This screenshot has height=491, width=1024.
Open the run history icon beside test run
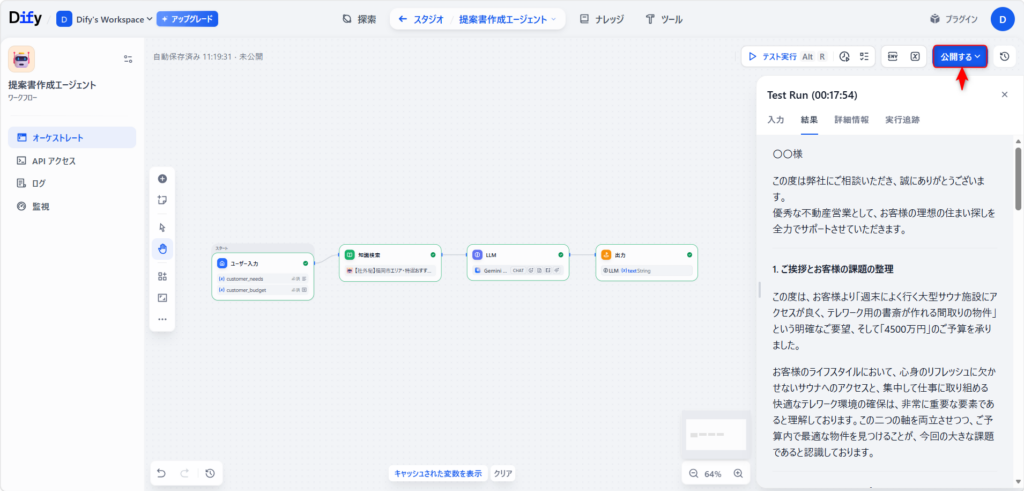coord(844,57)
